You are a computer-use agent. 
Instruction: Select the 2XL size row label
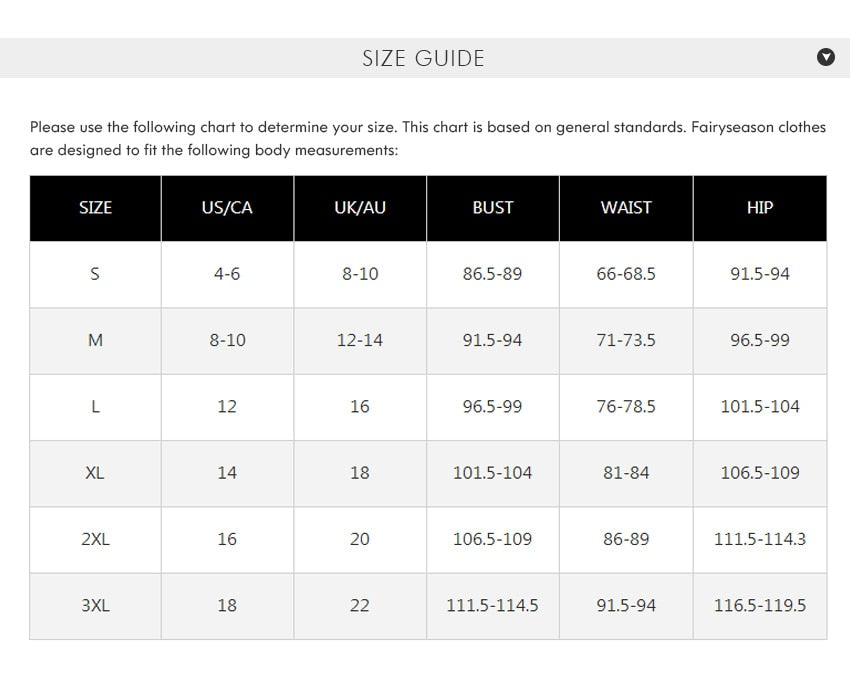[95, 539]
